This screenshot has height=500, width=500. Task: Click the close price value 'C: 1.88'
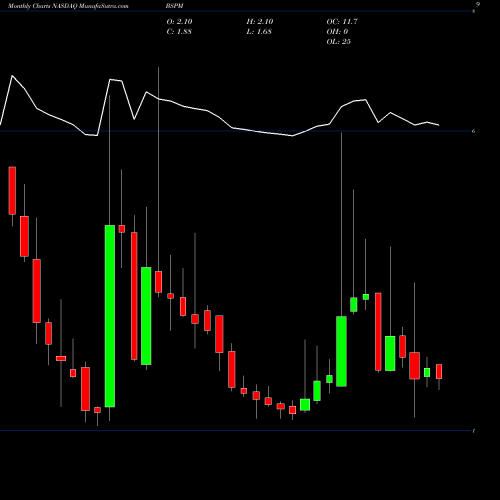click(179, 32)
